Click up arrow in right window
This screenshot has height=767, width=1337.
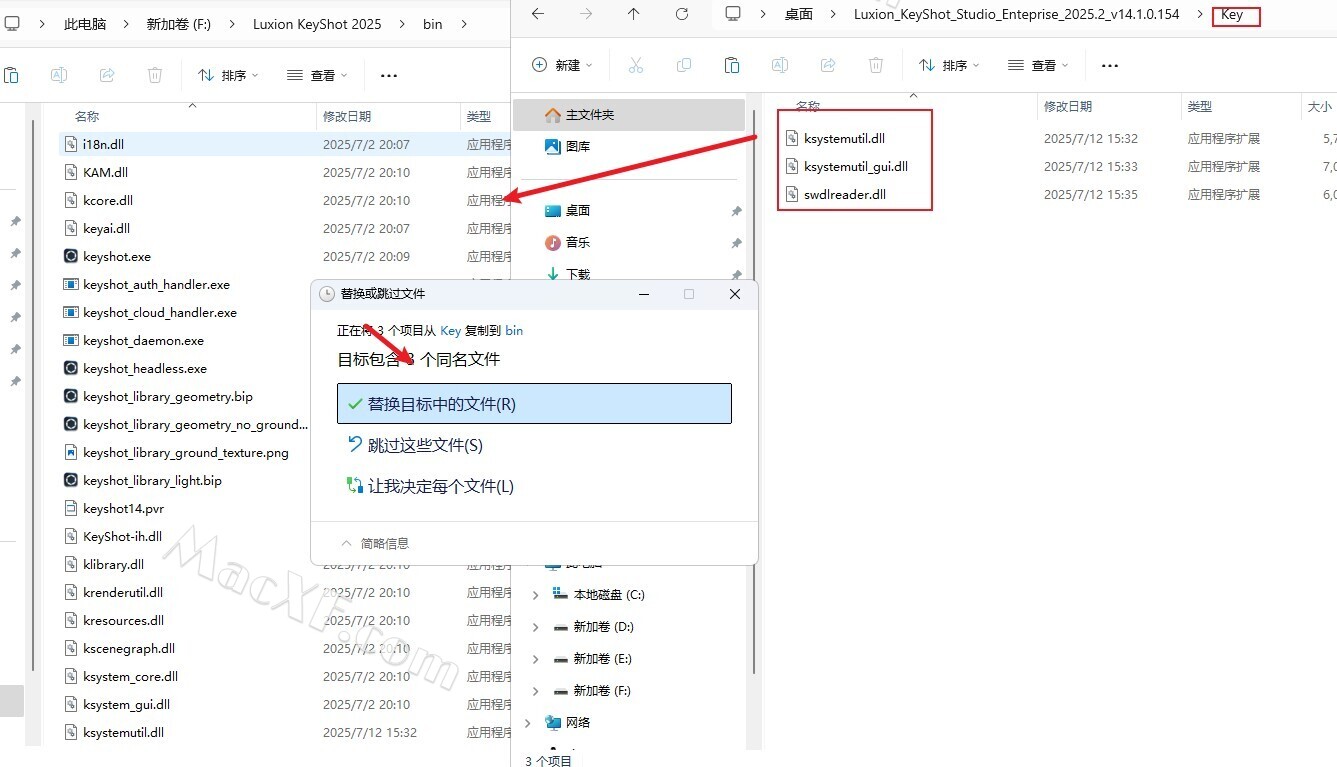point(634,14)
